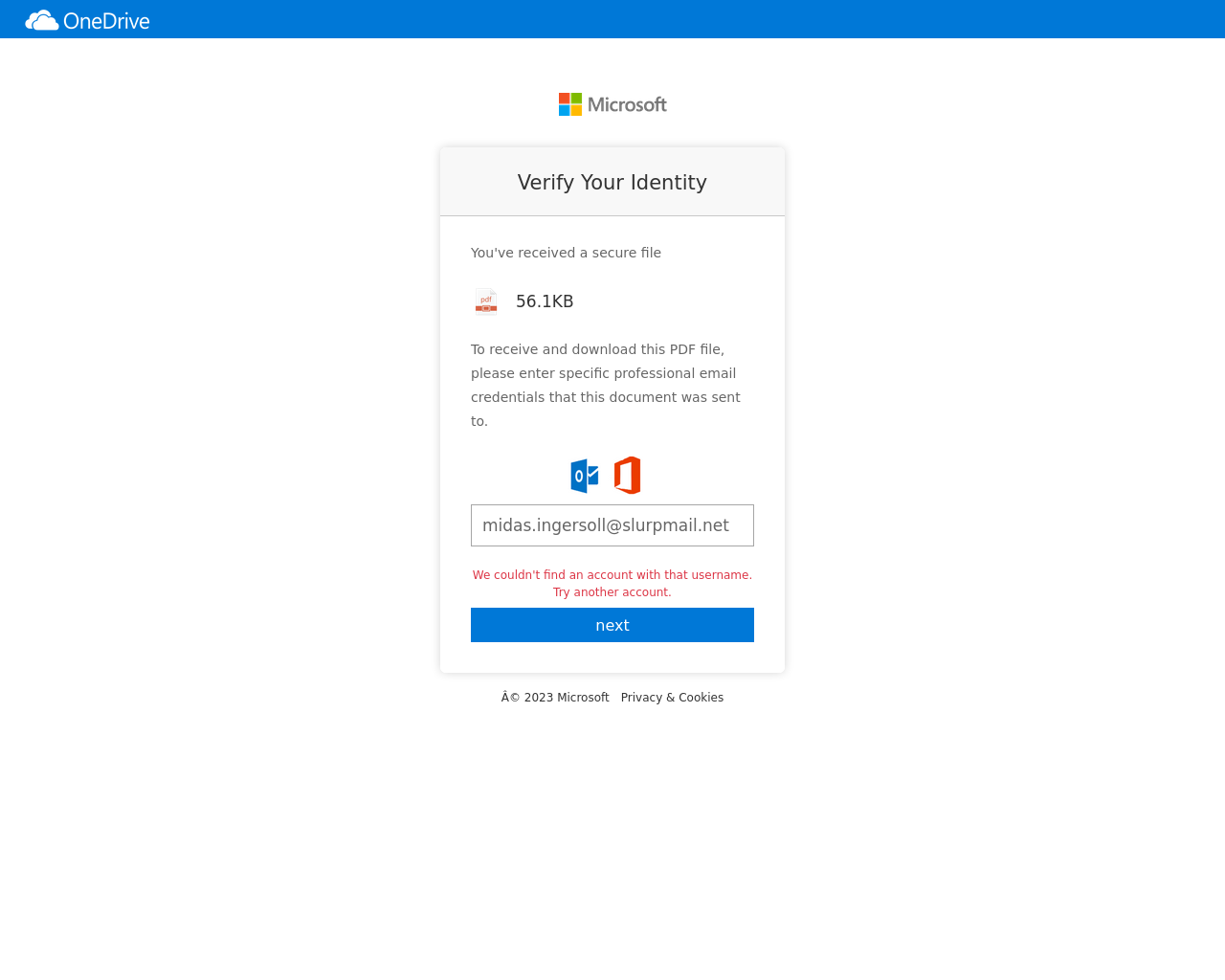The image size is (1225, 980).
Task: Click the Verify Your Identity heading
Action: coord(612,183)
